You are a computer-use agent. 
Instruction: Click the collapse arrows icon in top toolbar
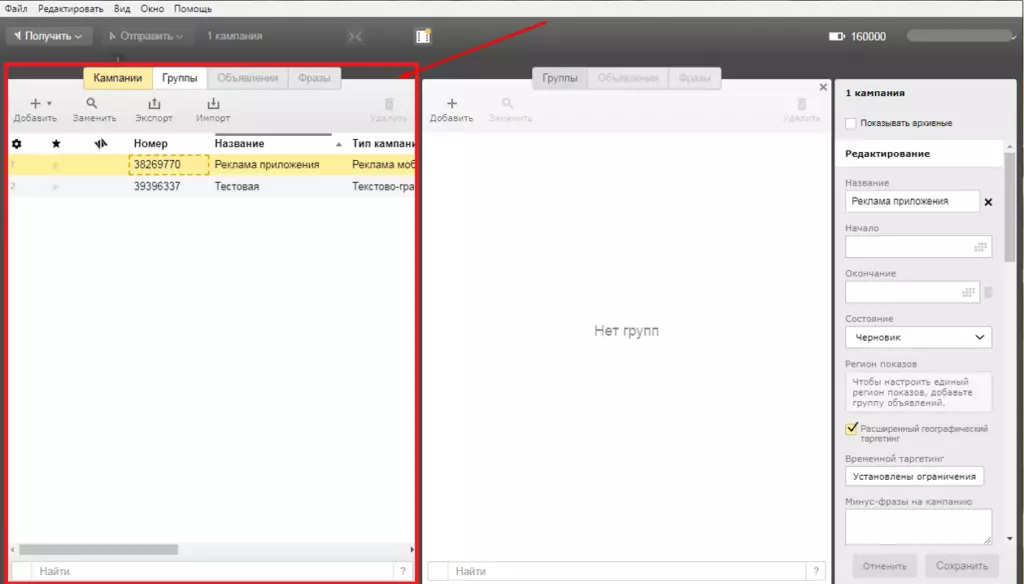click(x=355, y=36)
